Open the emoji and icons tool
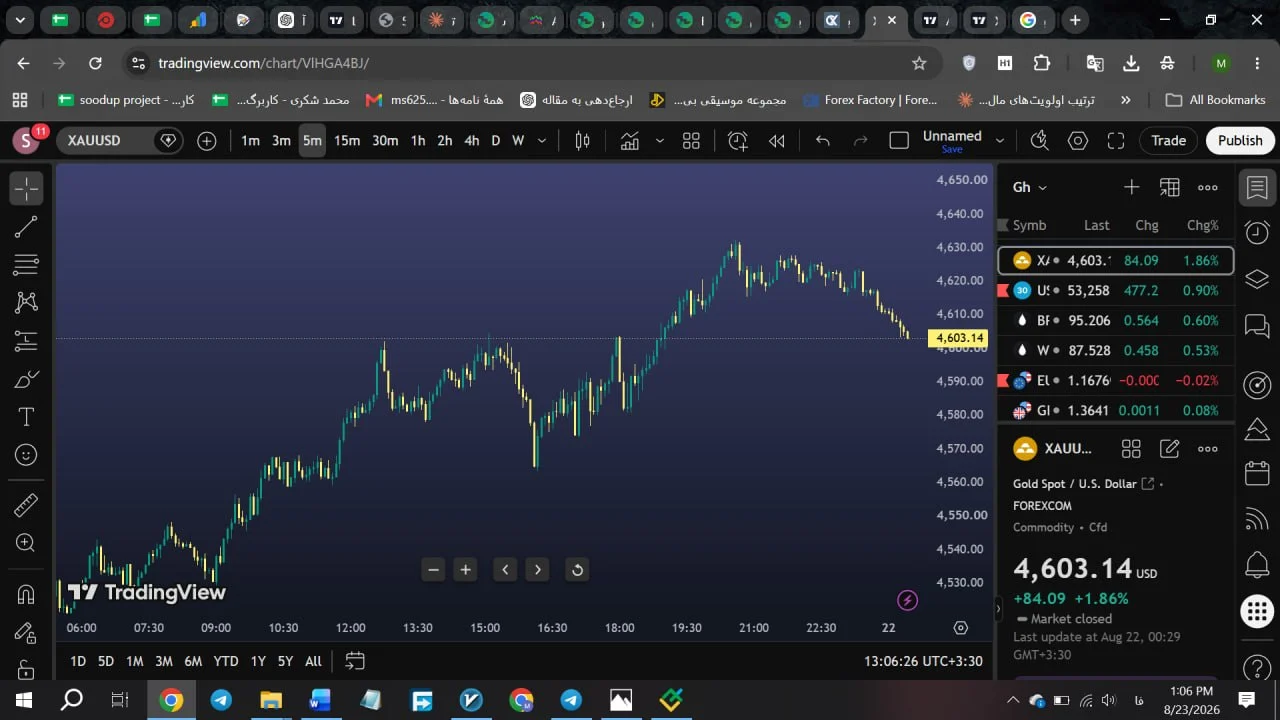Image resolution: width=1280 pixels, height=720 pixels. pyautogui.click(x=26, y=455)
